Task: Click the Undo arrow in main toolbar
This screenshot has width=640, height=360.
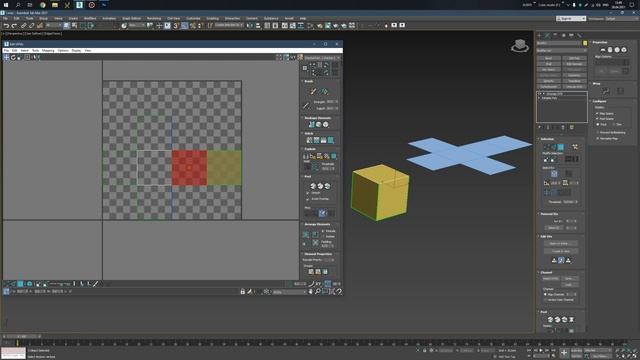Action: click(6, 26)
